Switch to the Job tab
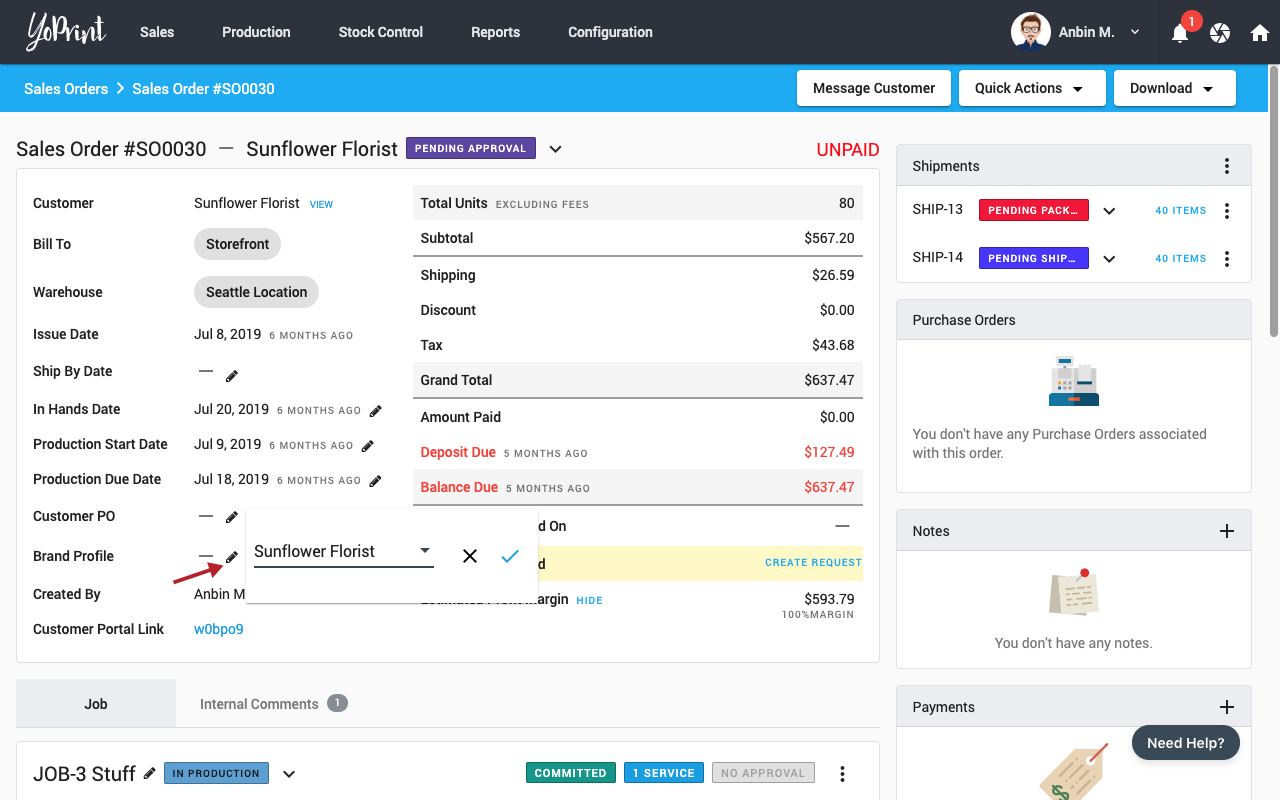 96,704
